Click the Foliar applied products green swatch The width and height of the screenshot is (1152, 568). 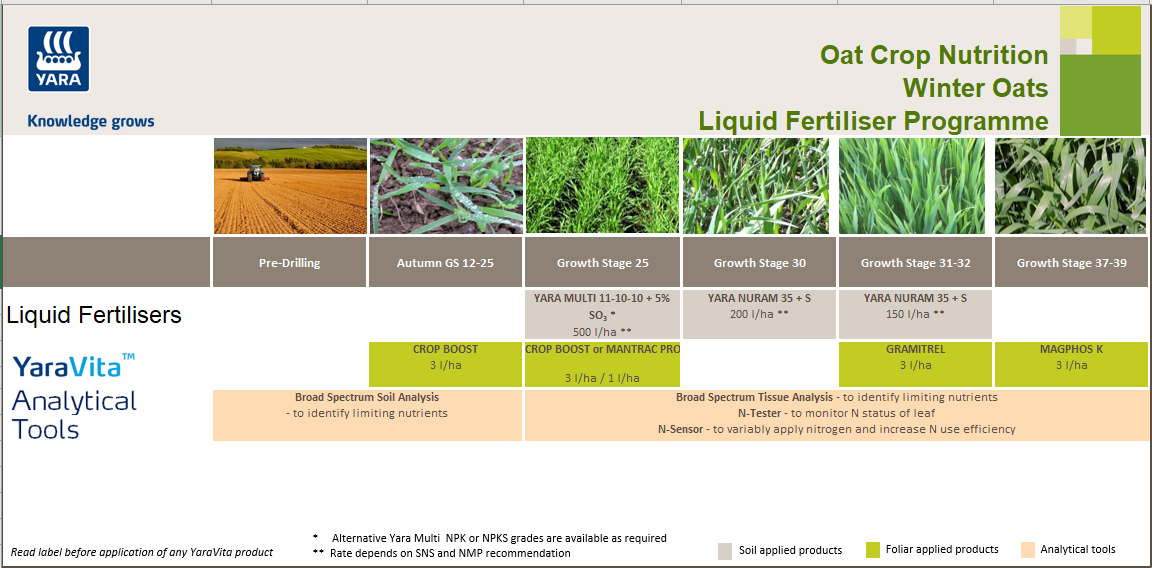[x=872, y=550]
